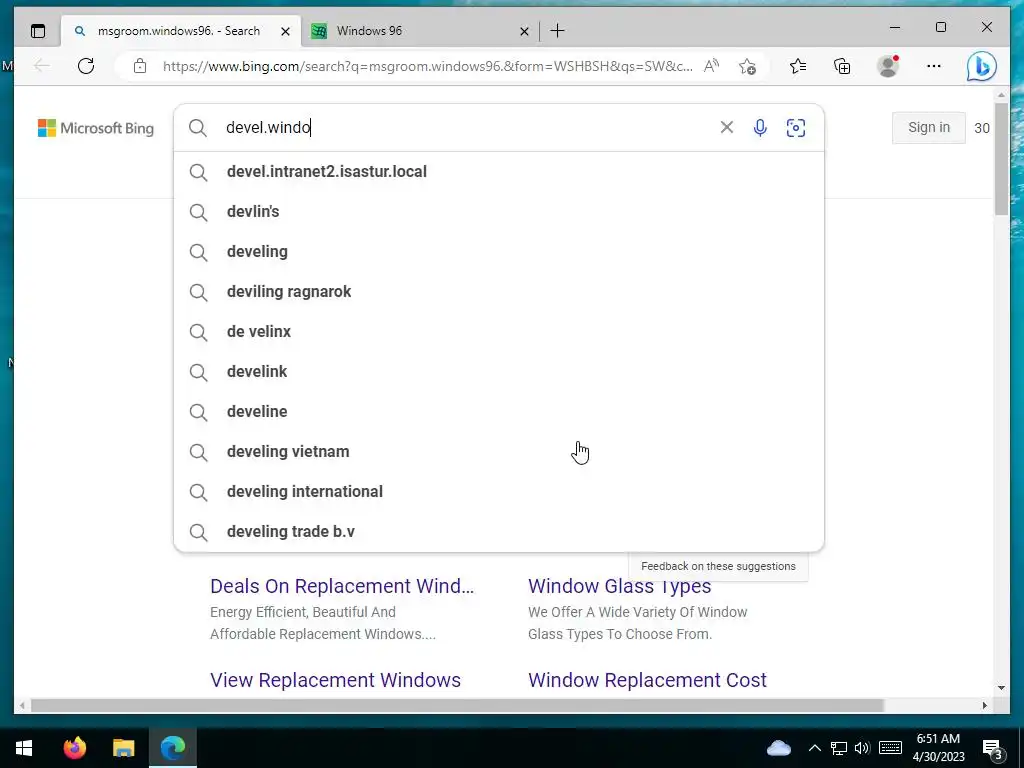1024x768 pixels.
Task: Open Deals On Replacement Wind... link
Action: 342,586
